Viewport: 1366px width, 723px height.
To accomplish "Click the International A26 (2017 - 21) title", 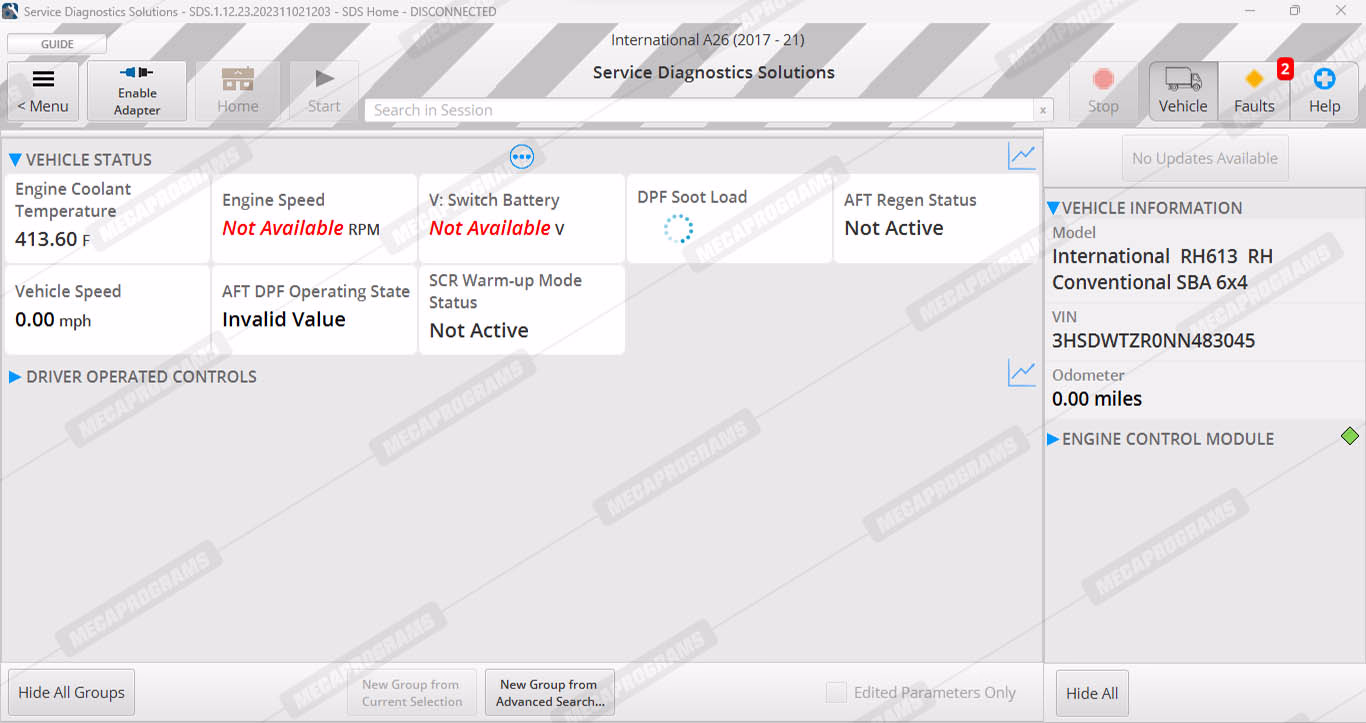I will click(708, 40).
